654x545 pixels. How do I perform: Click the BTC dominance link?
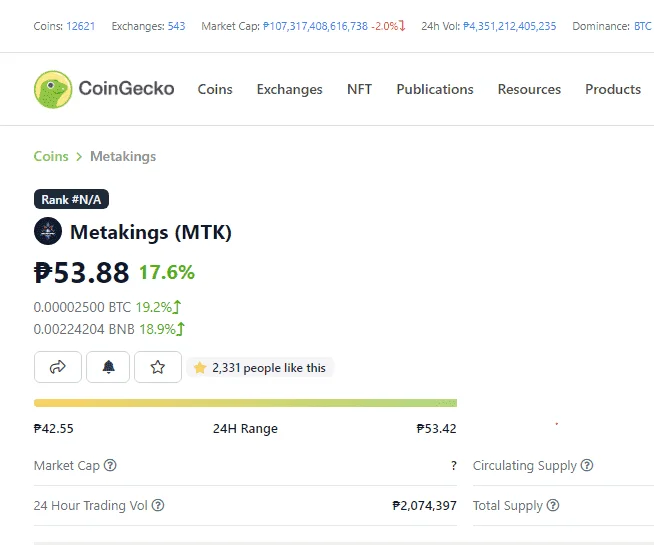pyautogui.click(x=642, y=26)
